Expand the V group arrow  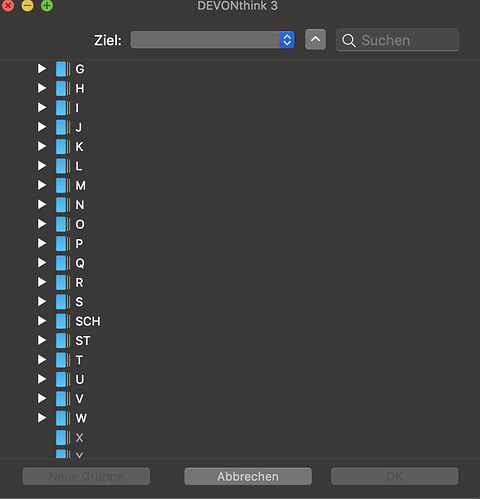click(42, 398)
